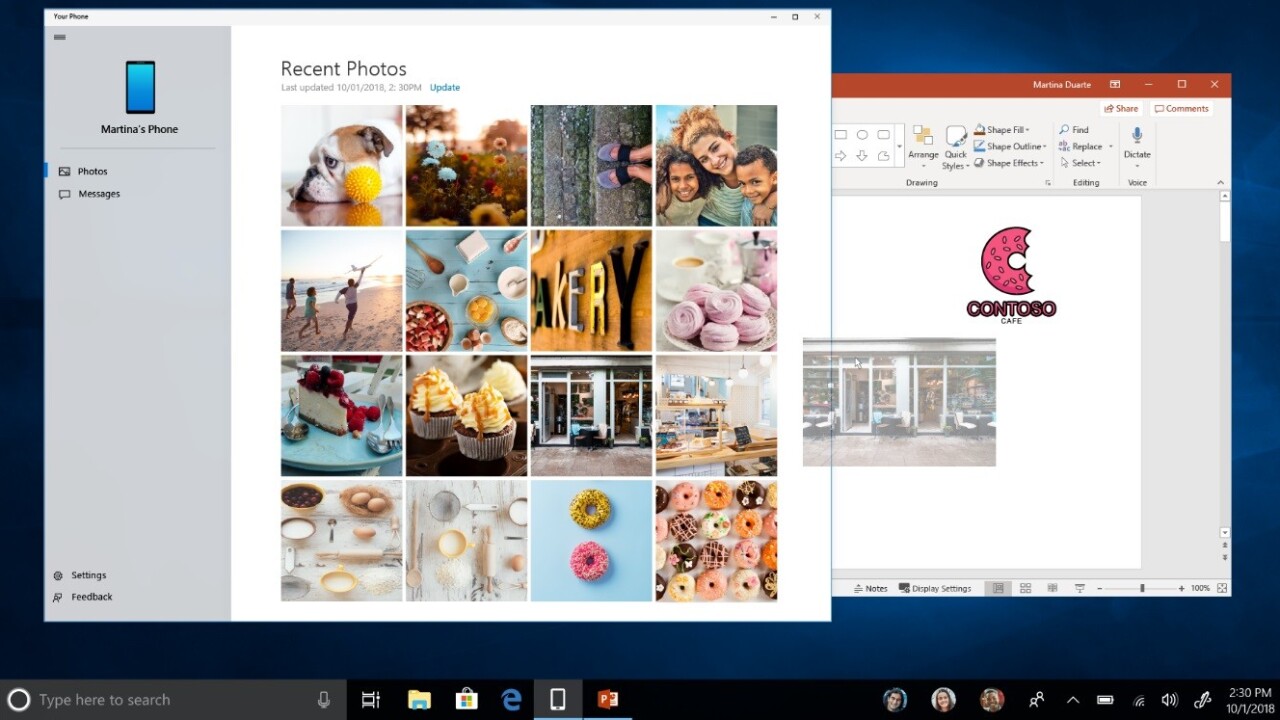The height and width of the screenshot is (720, 1280).
Task: Click the Dictate microphone icon
Action: pos(1137,136)
